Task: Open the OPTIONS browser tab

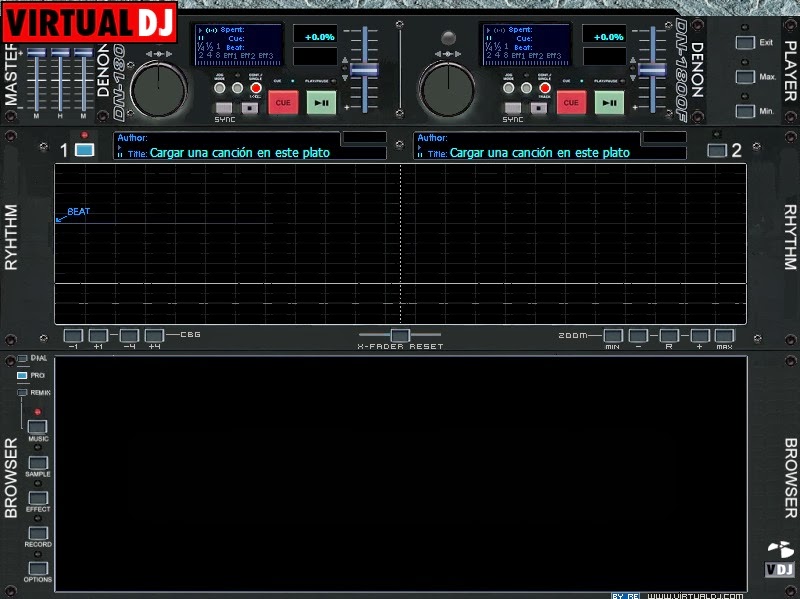Action: [38, 568]
